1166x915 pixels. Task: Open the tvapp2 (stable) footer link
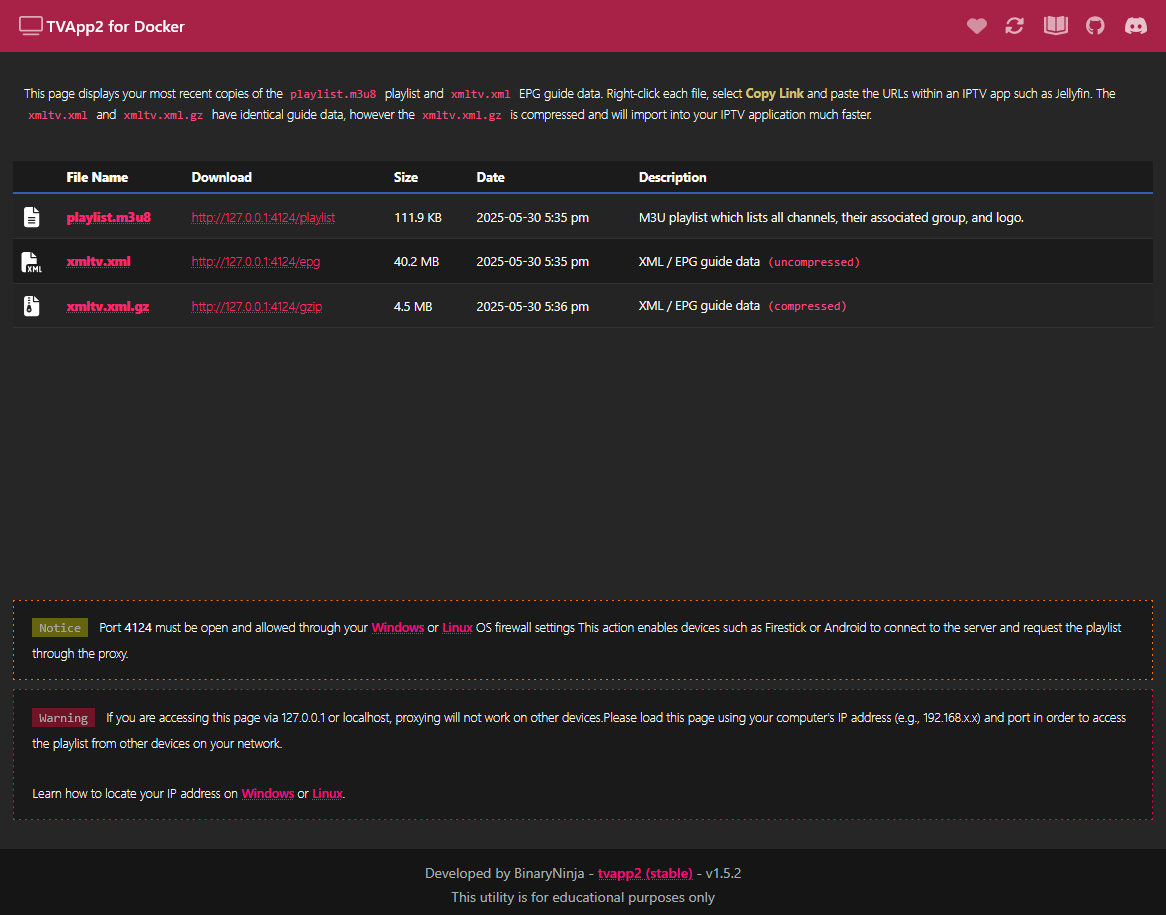click(x=645, y=873)
